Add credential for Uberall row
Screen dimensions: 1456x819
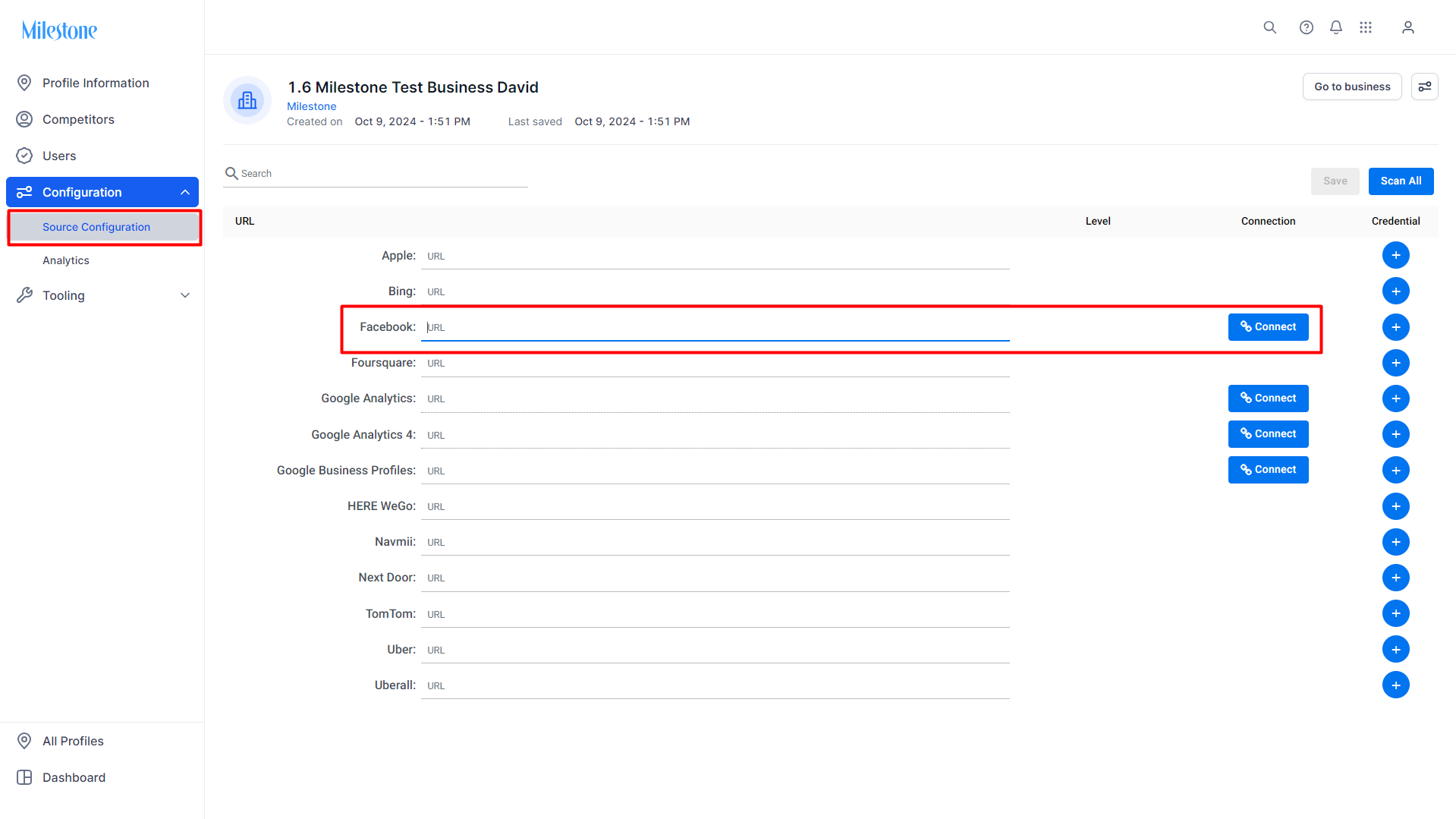[1395, 685]
